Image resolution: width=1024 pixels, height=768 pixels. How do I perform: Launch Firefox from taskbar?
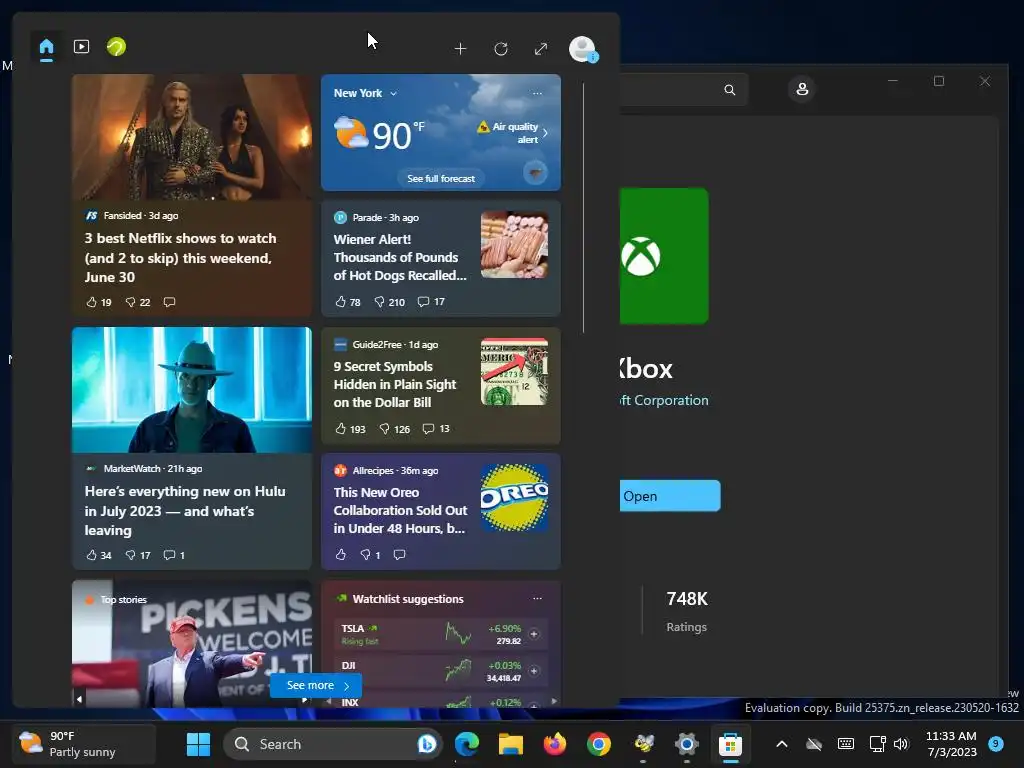click(554, 744)
